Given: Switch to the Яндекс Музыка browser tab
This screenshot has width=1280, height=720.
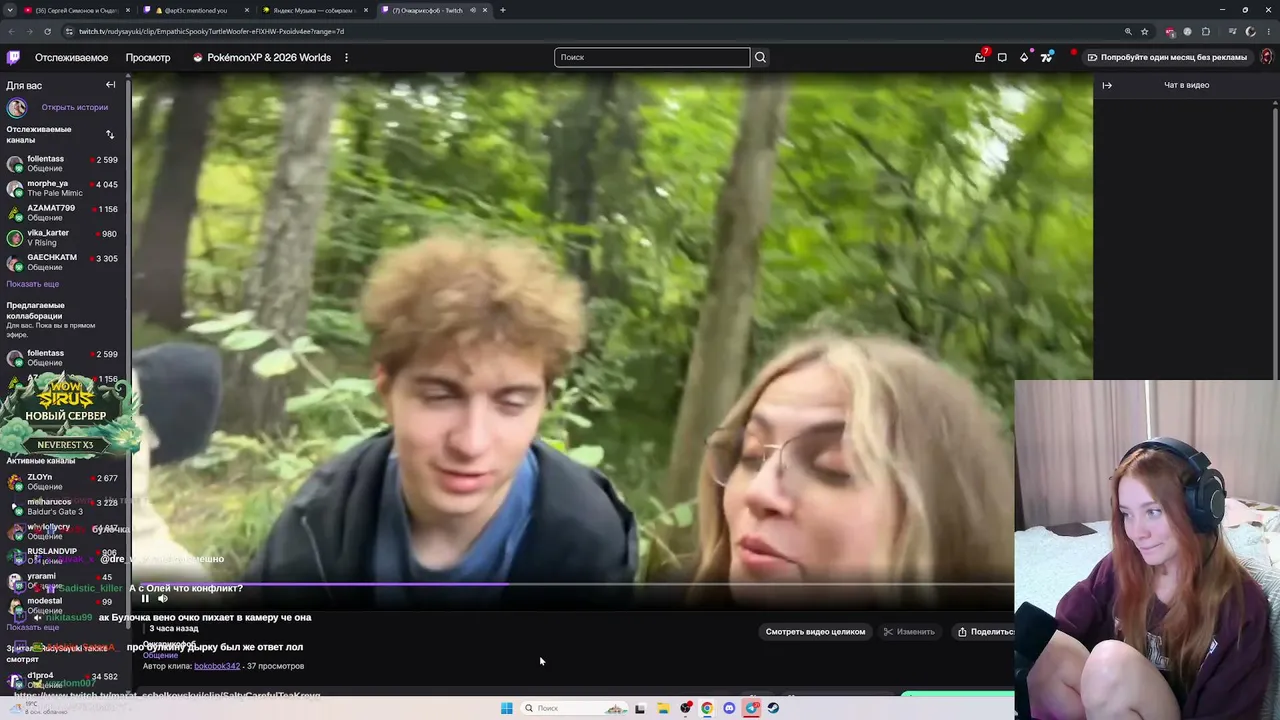Looking at the screenshot, I should 314,10.
